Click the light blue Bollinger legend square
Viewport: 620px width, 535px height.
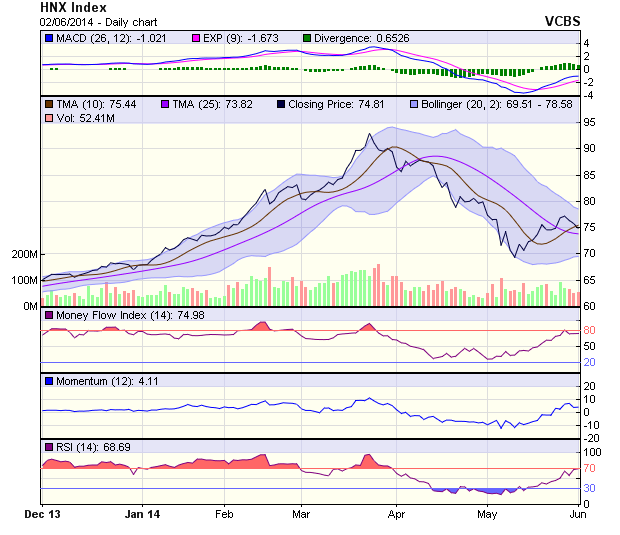pos(414,103)
